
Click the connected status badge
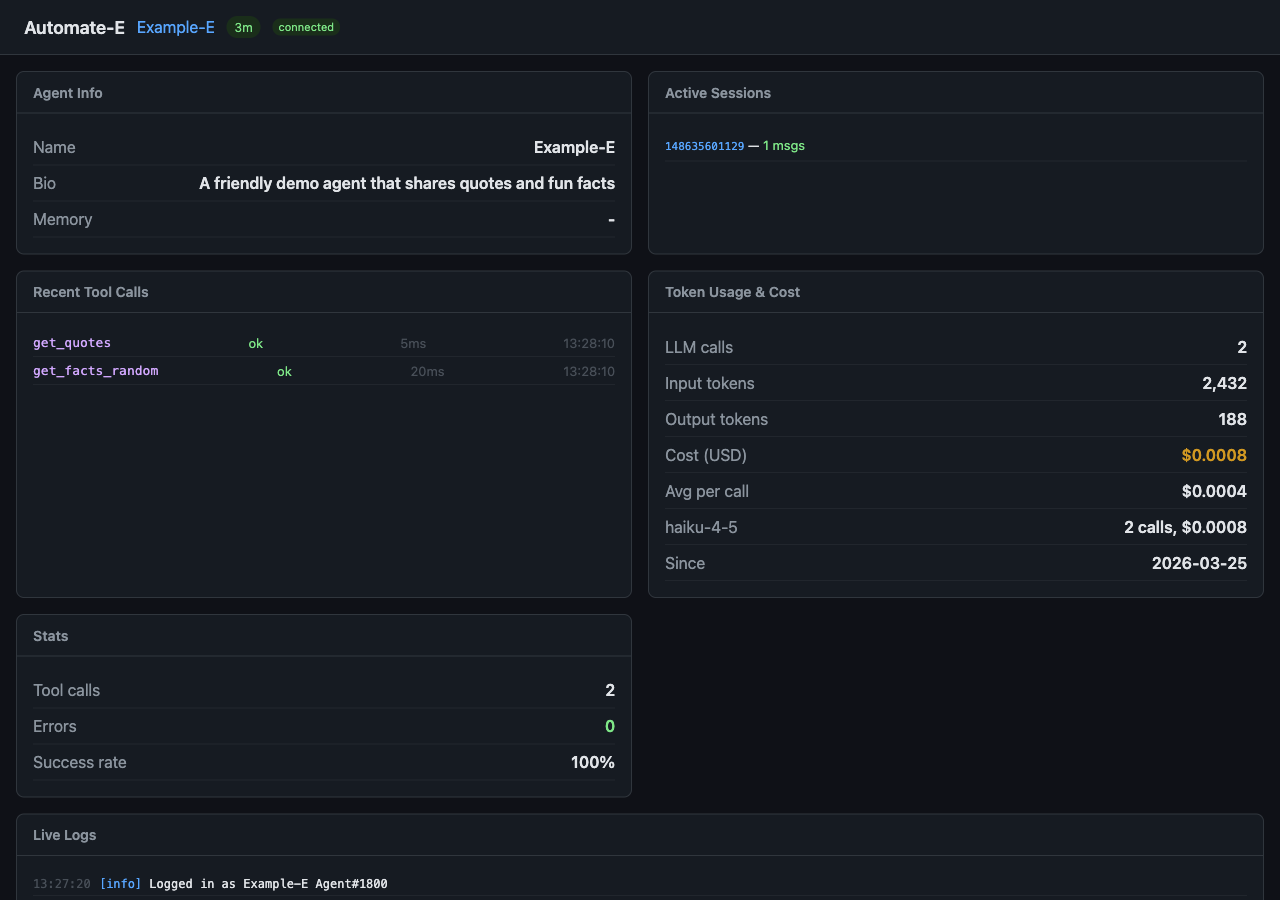[x=306, y=28]
